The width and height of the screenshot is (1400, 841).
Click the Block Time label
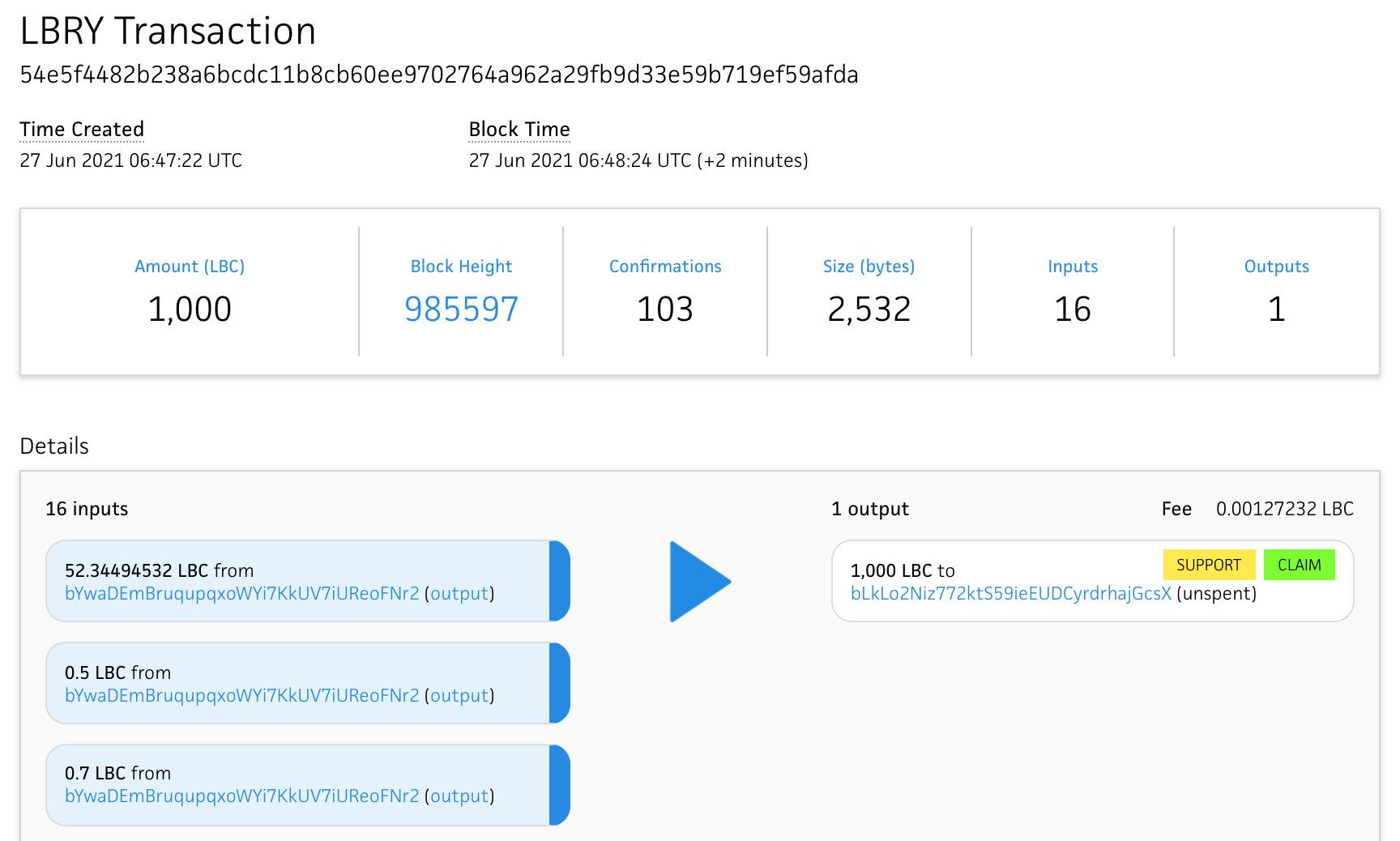pyautogui.click(x=519, y=129)
